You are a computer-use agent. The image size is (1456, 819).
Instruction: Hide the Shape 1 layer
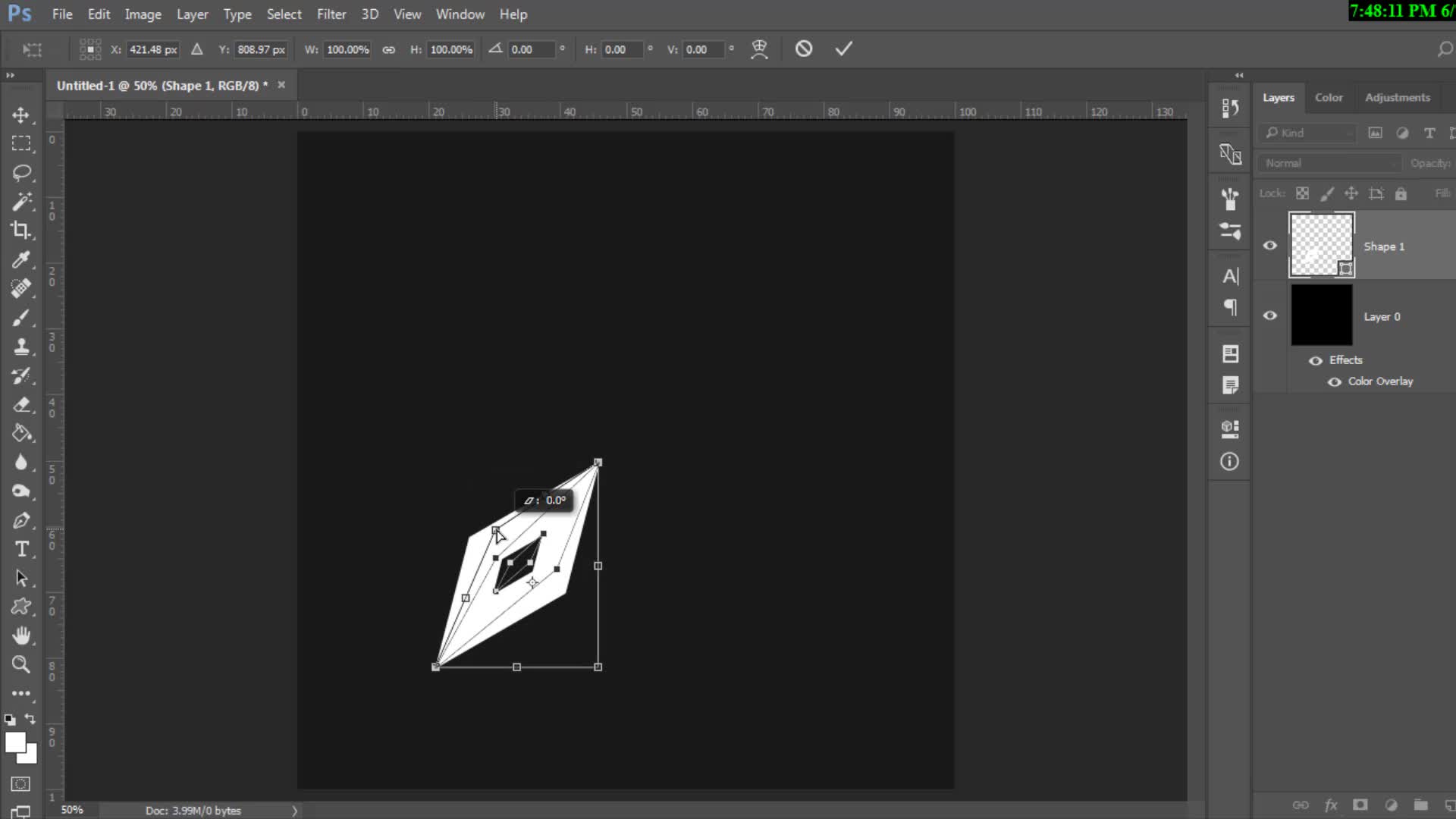click(x=1270, y=246)
